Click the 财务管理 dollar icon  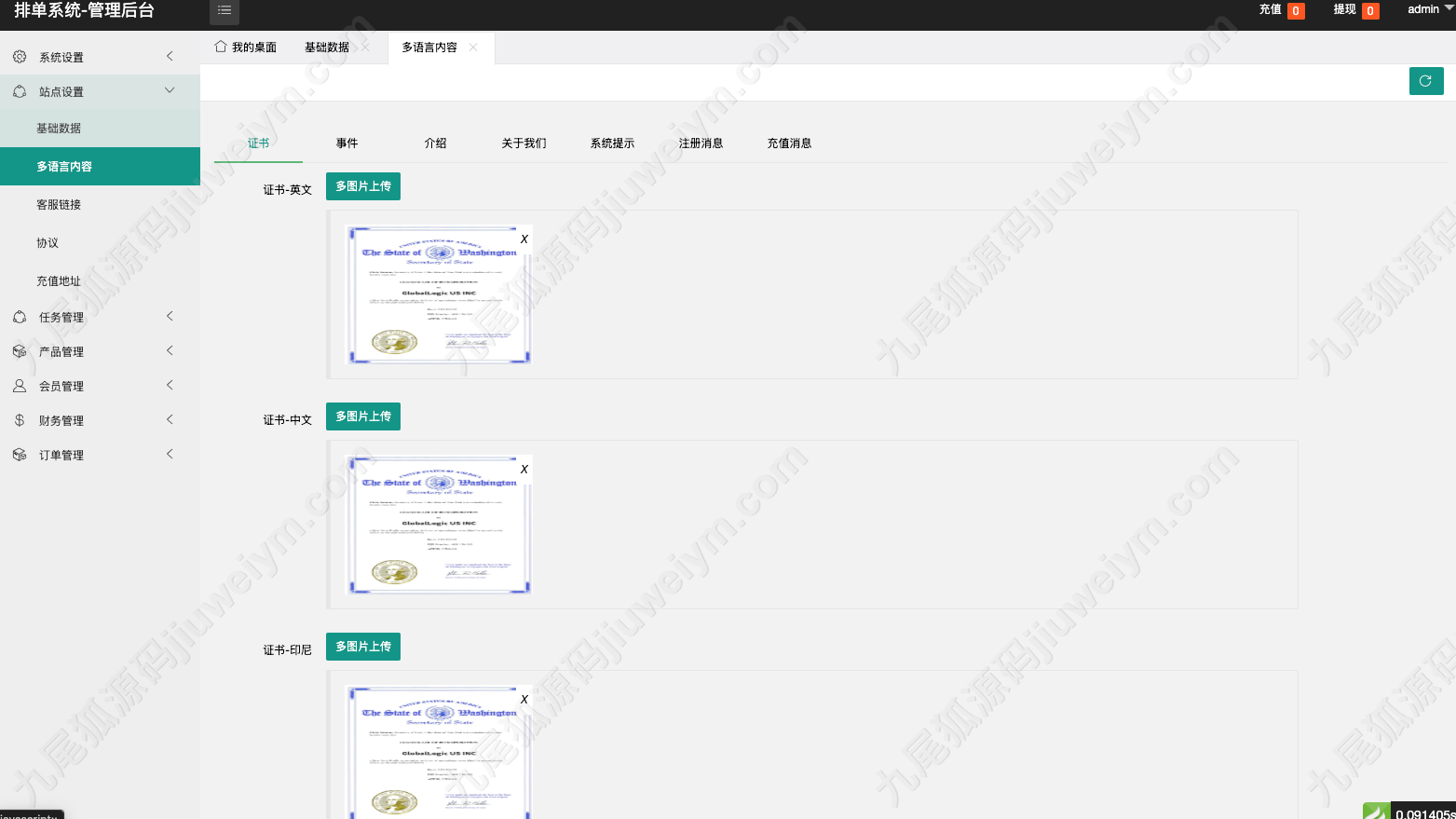tap(20, 420)
